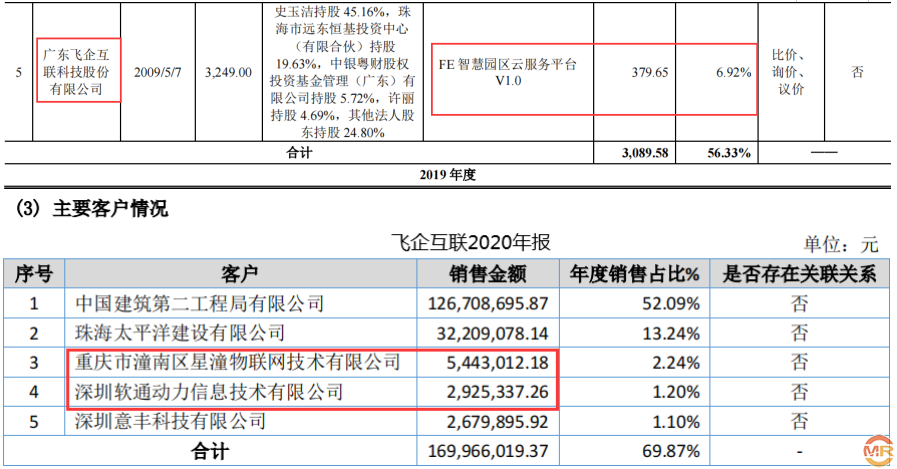Screen dimensions: 897x469
Task: Click the sales share 13.24%
Action: tap(671, 333)
